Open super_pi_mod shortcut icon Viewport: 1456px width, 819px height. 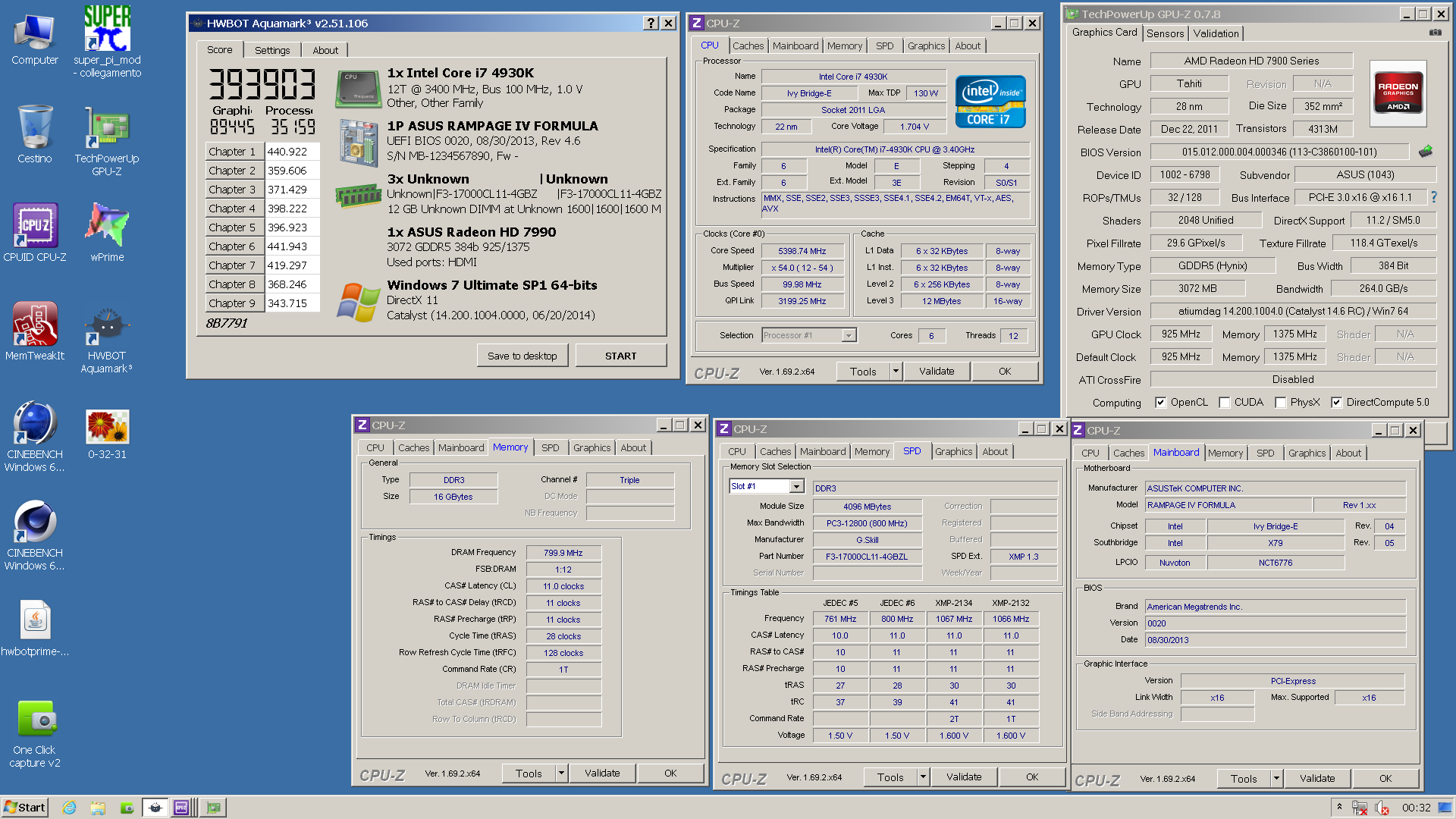(107, 42)
